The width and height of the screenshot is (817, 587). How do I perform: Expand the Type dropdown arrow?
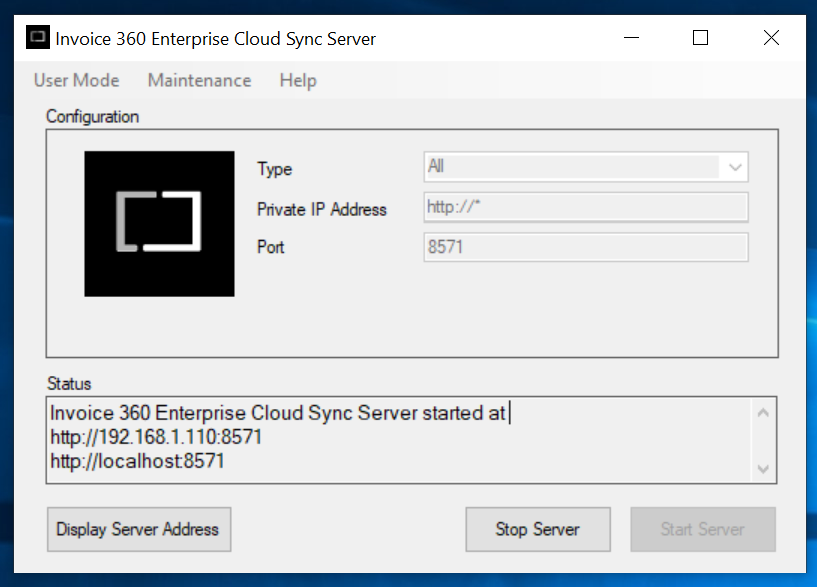click(x=735, y=167)
